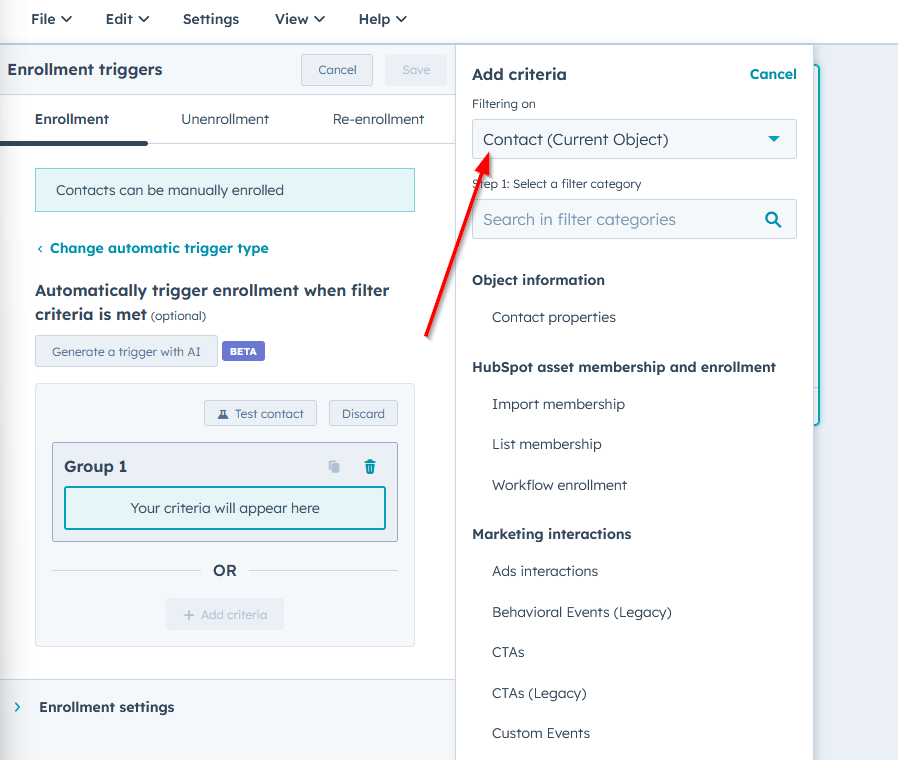
Task: Click the back chevron before Change automatic trigger
Action: tap(40, 248)
